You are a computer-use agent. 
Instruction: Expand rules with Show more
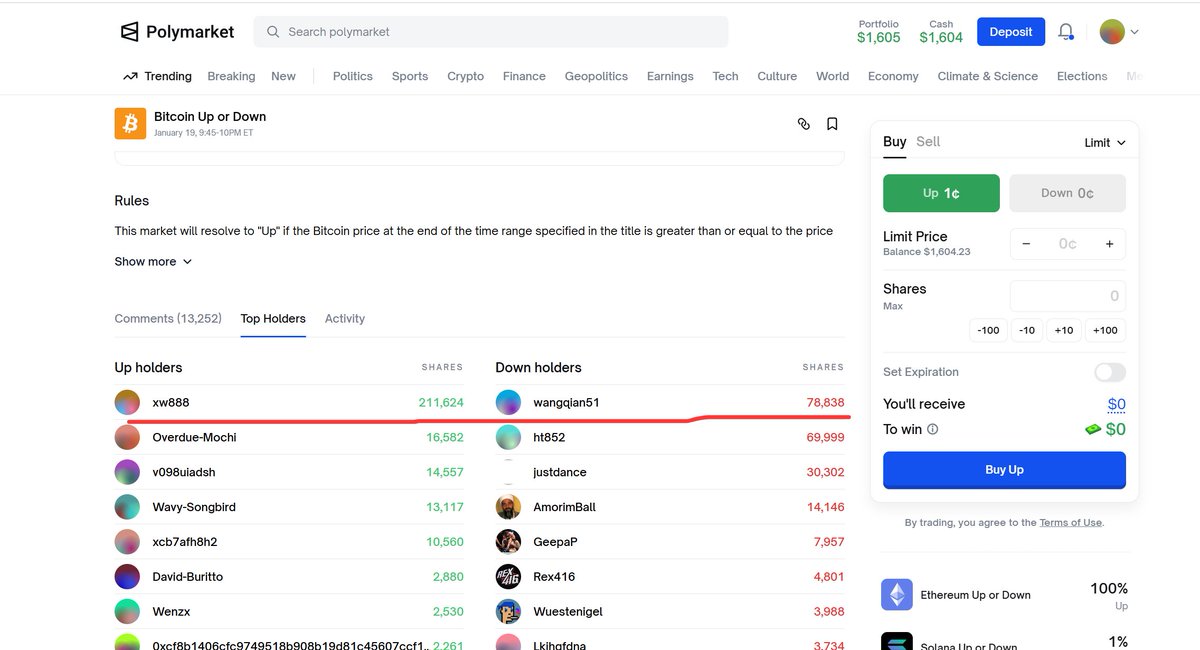(x=153, y=262)
